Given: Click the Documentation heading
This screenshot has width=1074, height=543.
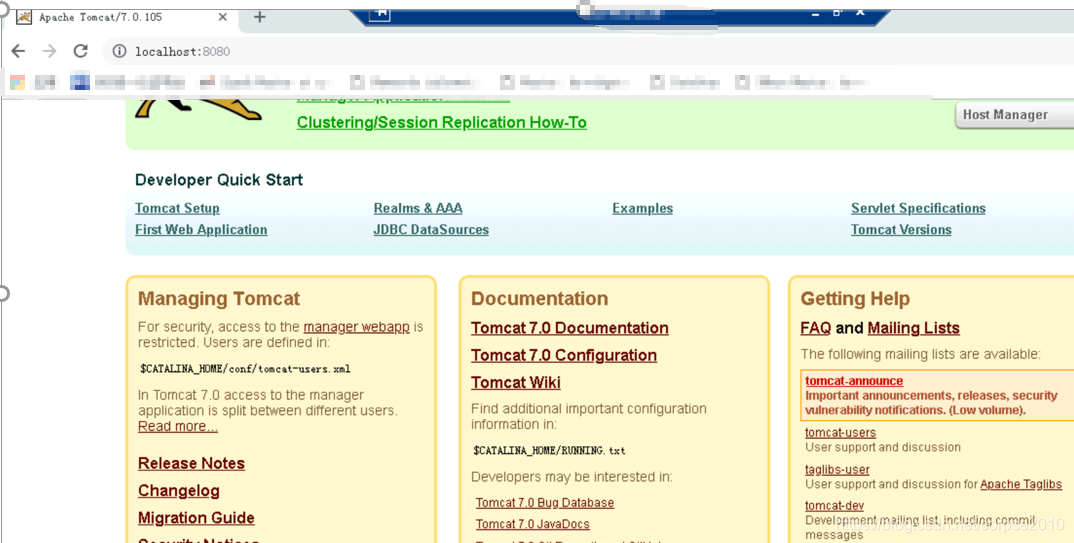Looking at the screenshot, I should tap(539, 299).
